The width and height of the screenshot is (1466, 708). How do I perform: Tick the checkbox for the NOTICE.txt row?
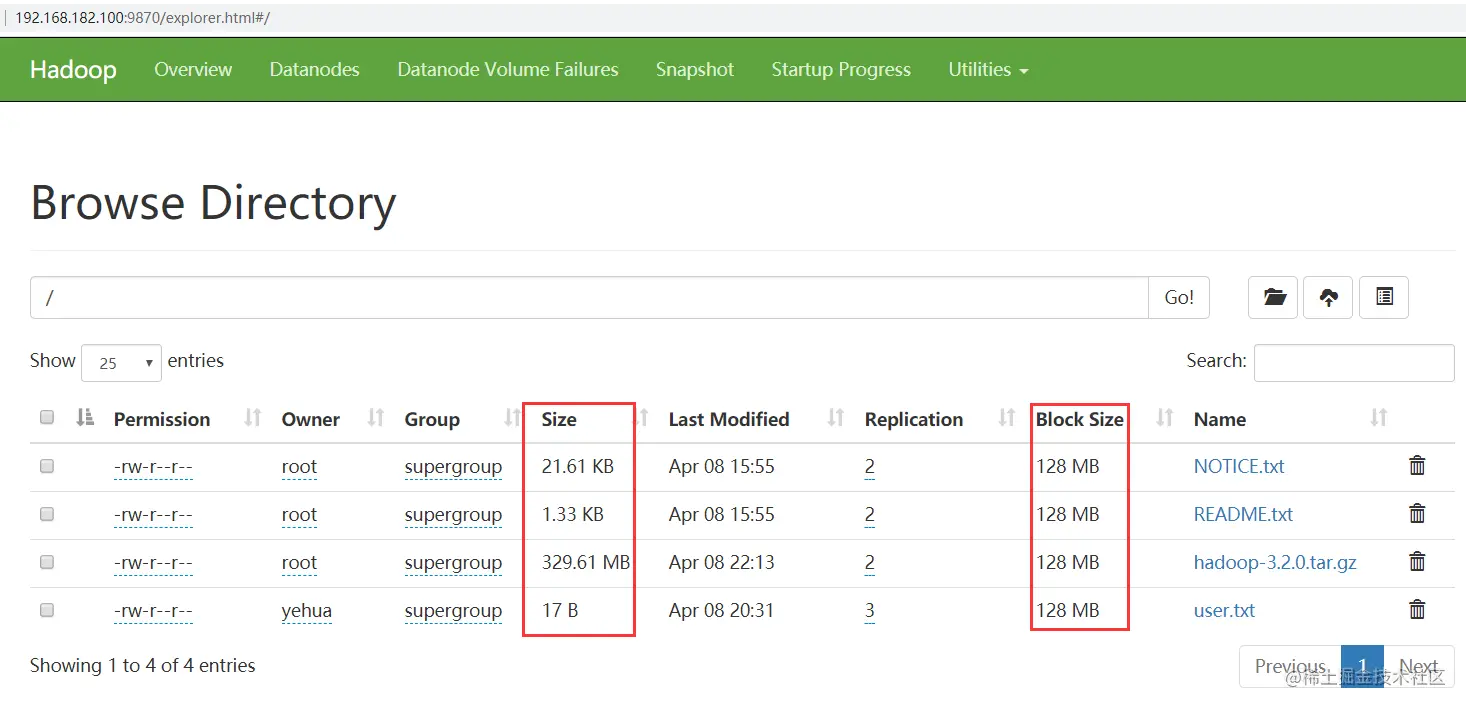(x=47, y=466)
